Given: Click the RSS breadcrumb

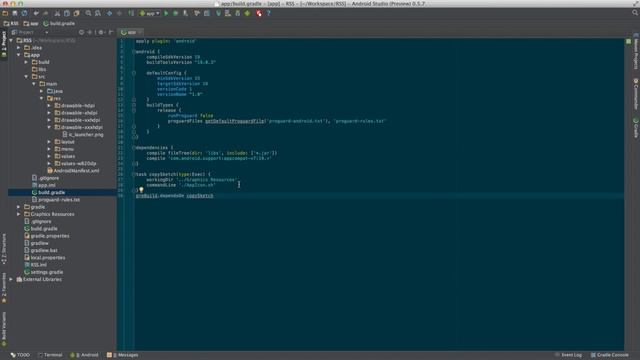Looking at the screenshot, I should point(11,24).
